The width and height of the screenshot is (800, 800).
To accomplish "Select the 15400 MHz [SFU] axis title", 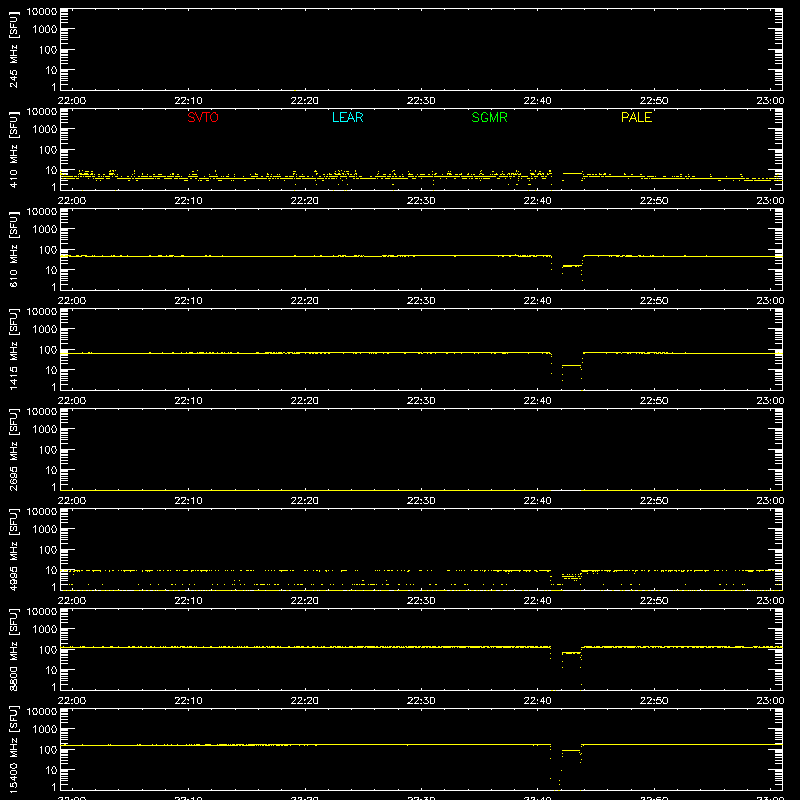I will pyautogui.click(x=14, y=749).
